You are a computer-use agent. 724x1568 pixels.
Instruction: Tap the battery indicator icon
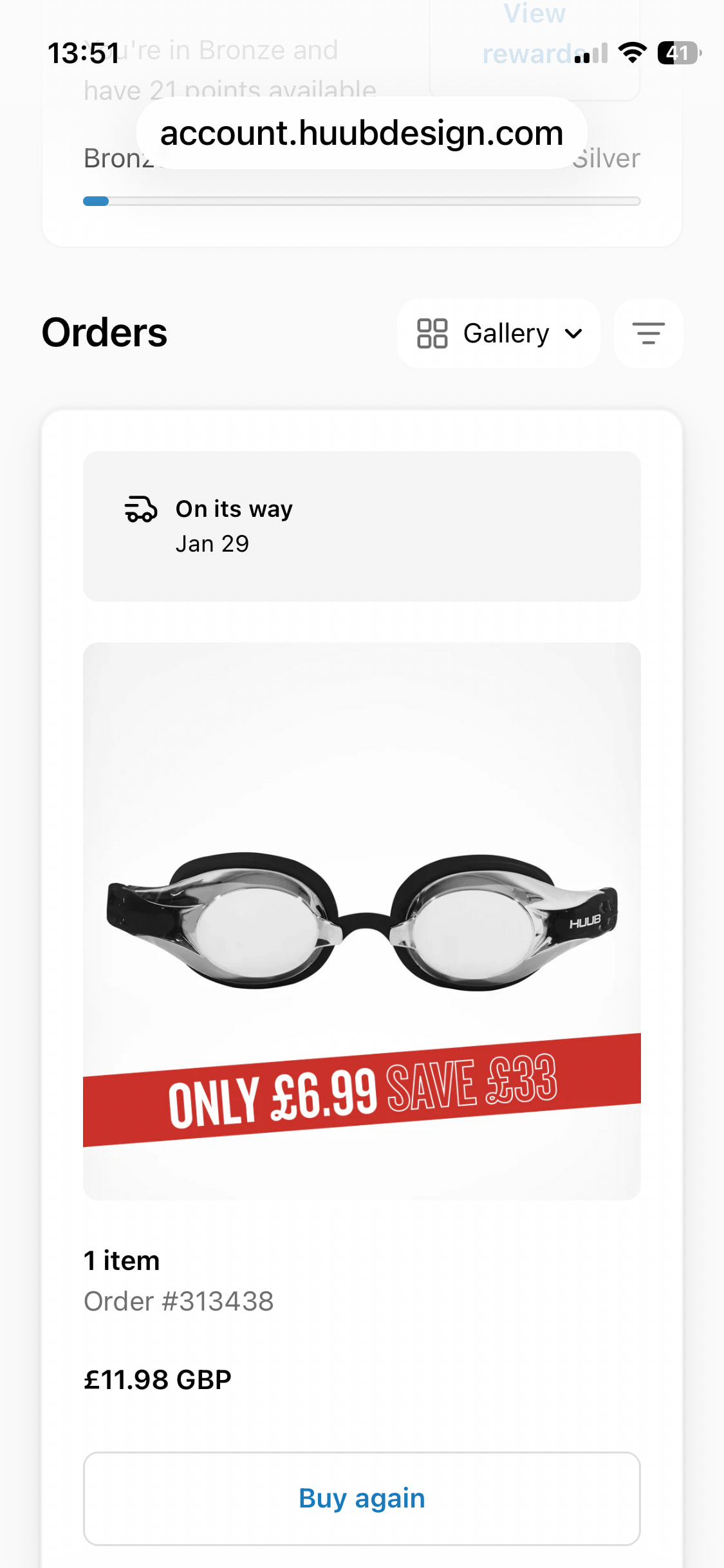(x=679, y=53)
